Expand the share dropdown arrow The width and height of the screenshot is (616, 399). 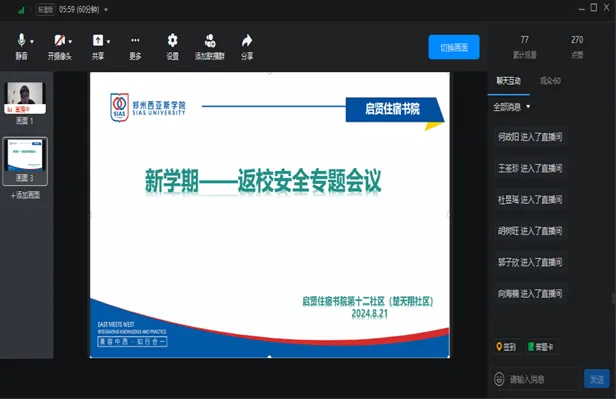(x=108, y=42)
